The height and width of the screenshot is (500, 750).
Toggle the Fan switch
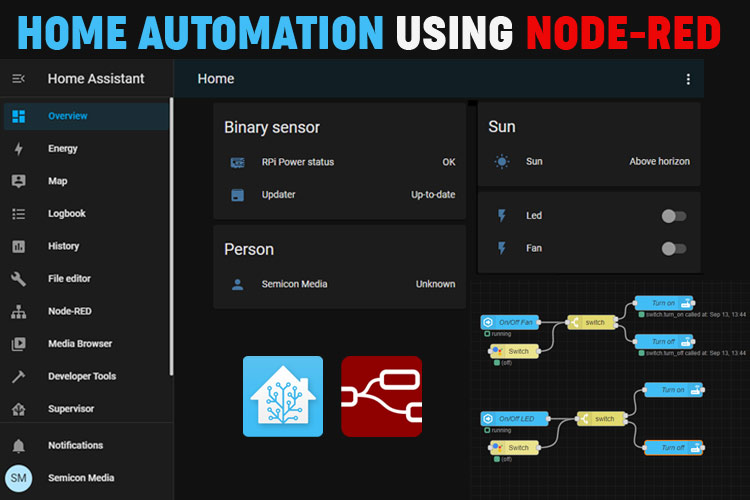coord(674,248)
